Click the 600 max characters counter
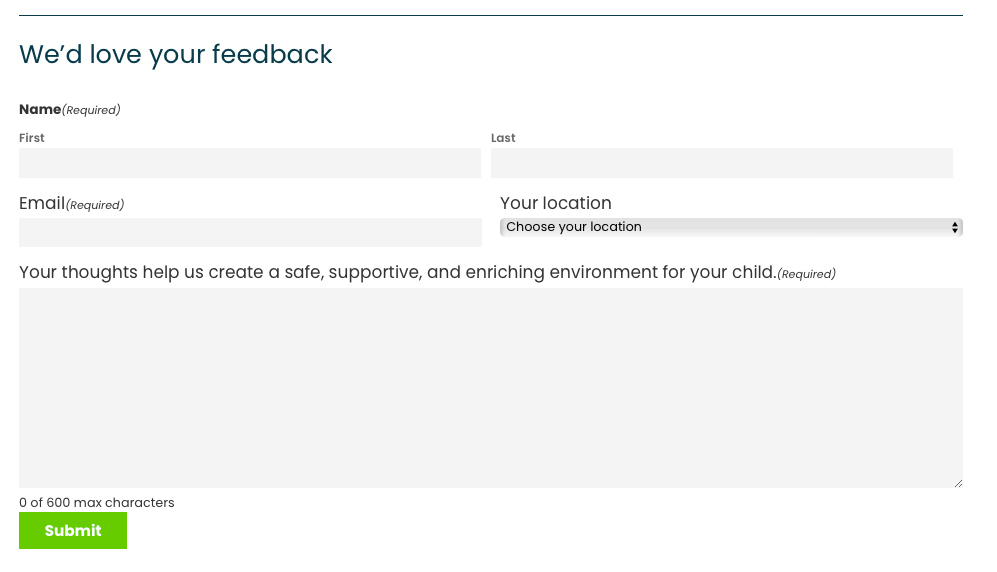 pos(97,503)
